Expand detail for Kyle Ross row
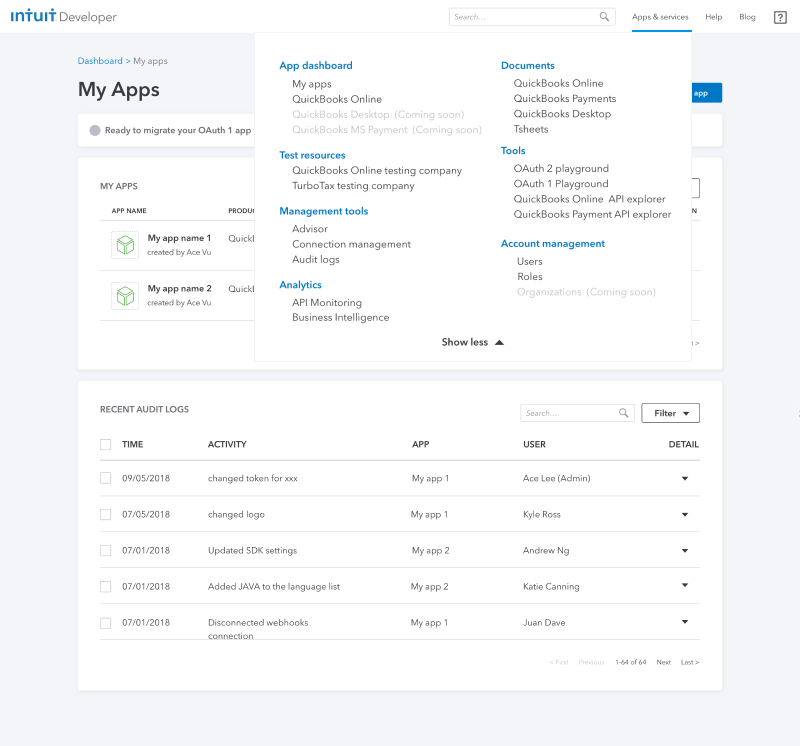The width and height of the screenshot is (800, 746). pyautogui.click(x=685, y=515)
